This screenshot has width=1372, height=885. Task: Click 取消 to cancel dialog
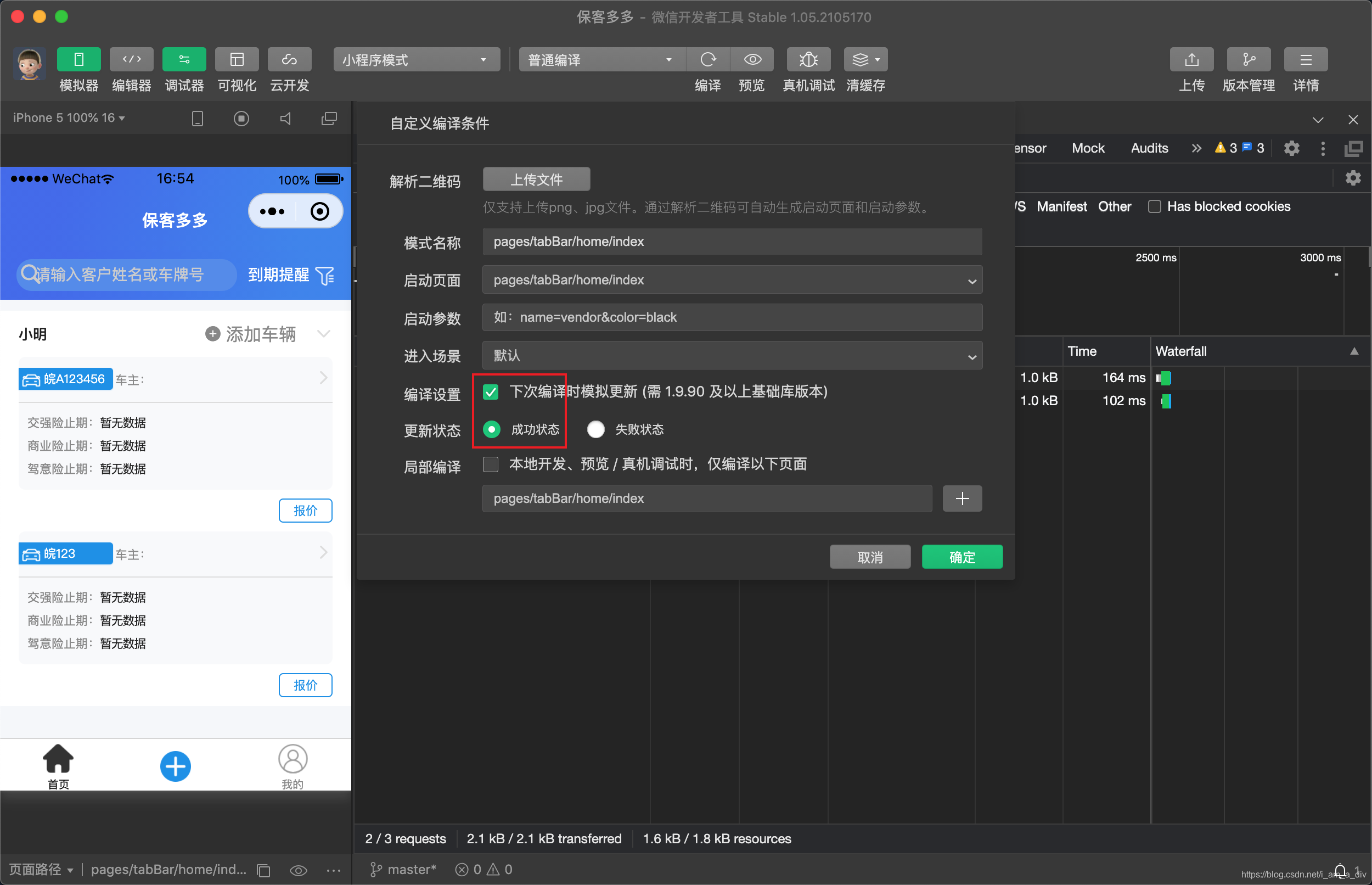870,557
